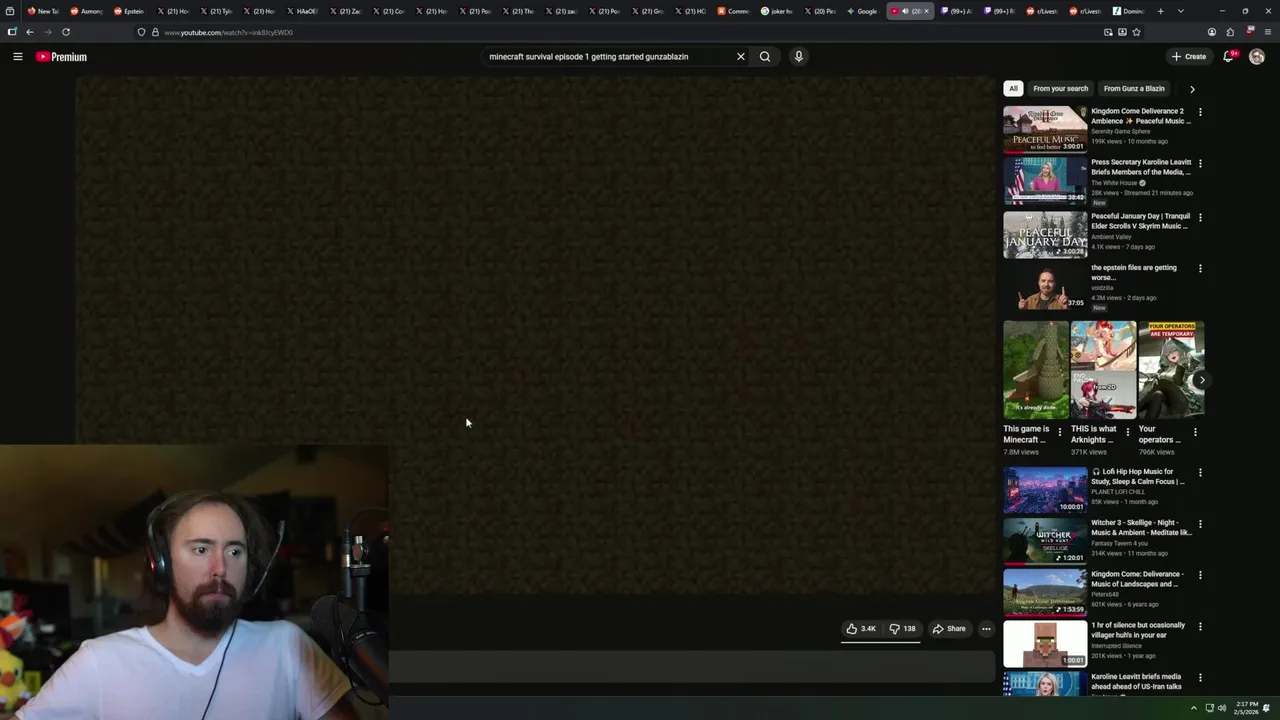Open options for Lofi Hip Hop Music video
The height and width of the screenshot is (720, 1280).
click(x=1200, y=472)
